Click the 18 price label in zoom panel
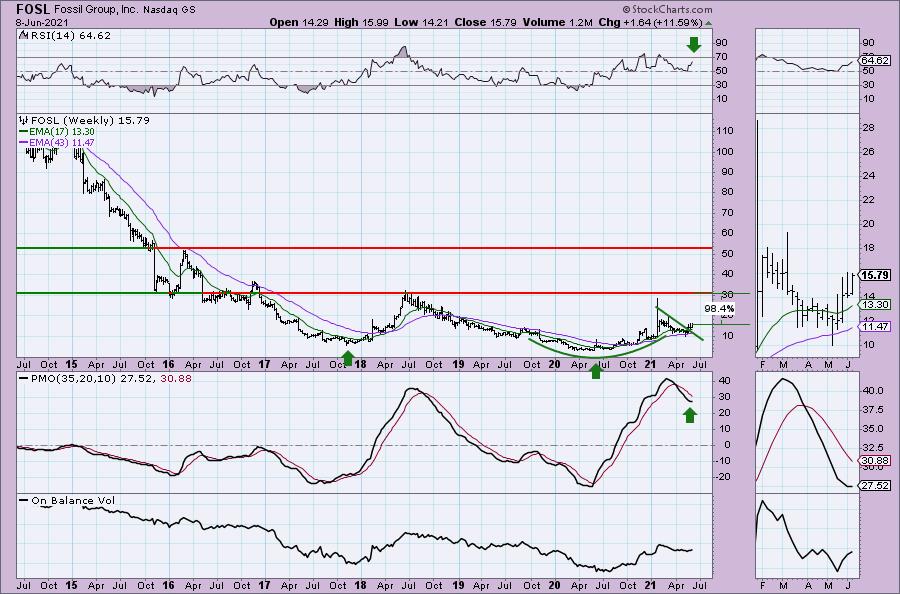 coord(868,248)
